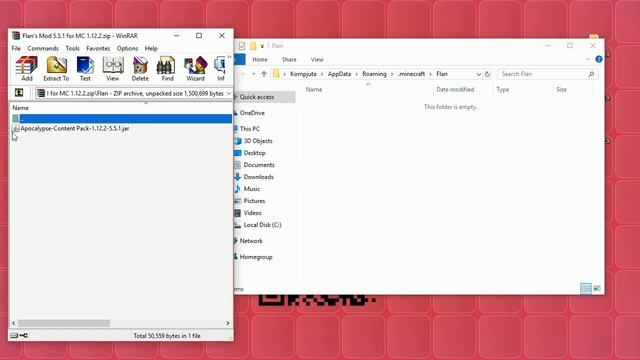Open Pictures in Explorer sidebar
This screenshot has height=360, width=640.
coord(254,201)
